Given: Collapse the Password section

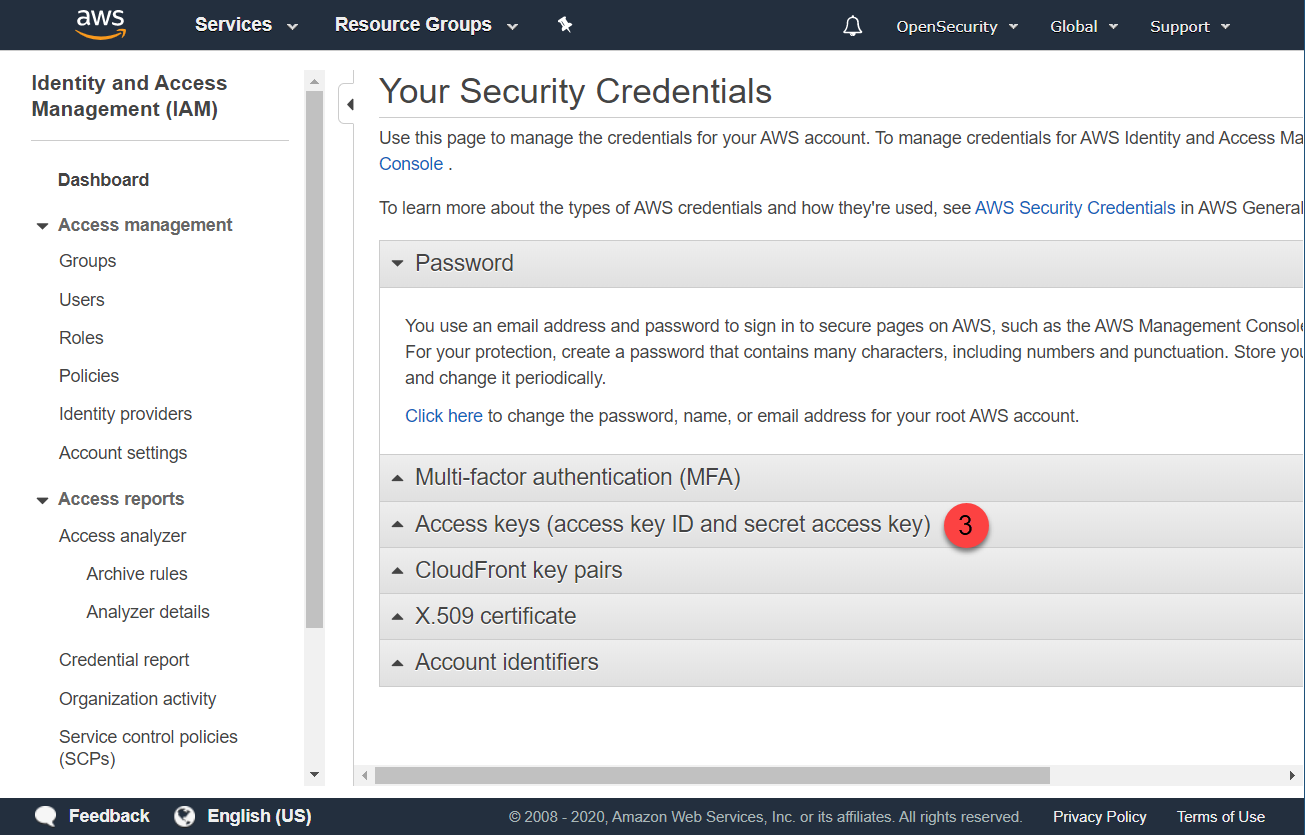Looking at the screenshot, I should point(842,264).
